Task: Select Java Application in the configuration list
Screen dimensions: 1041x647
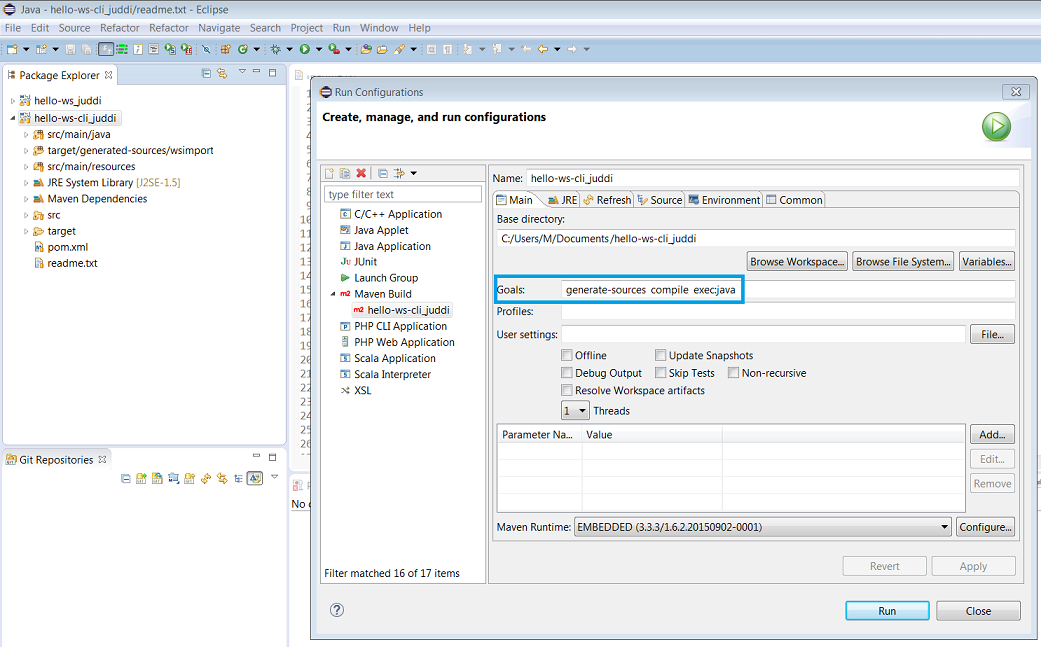Action: pyautogui.click(x=392, y=246)
